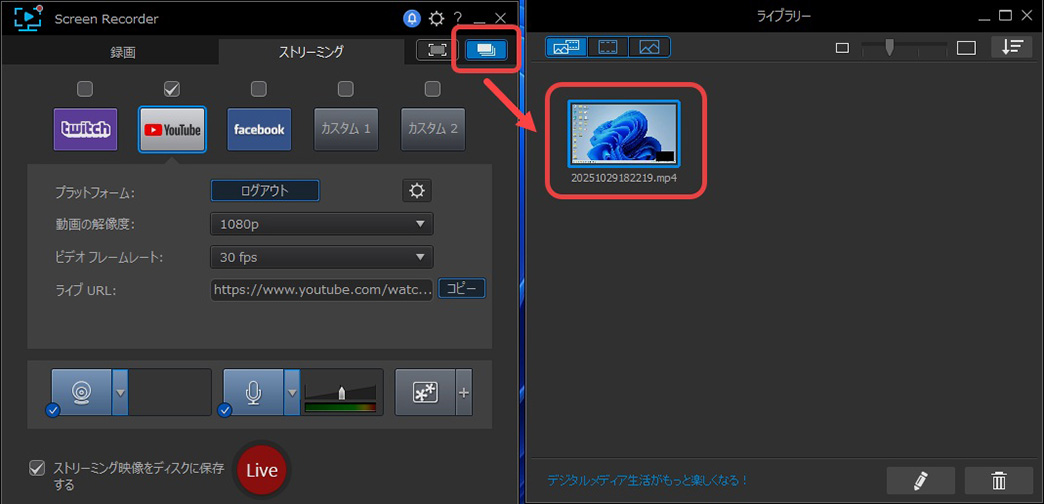Enable the カスタム 1 checkbox
Screen dimensions: 1044x504
point(346,89)
